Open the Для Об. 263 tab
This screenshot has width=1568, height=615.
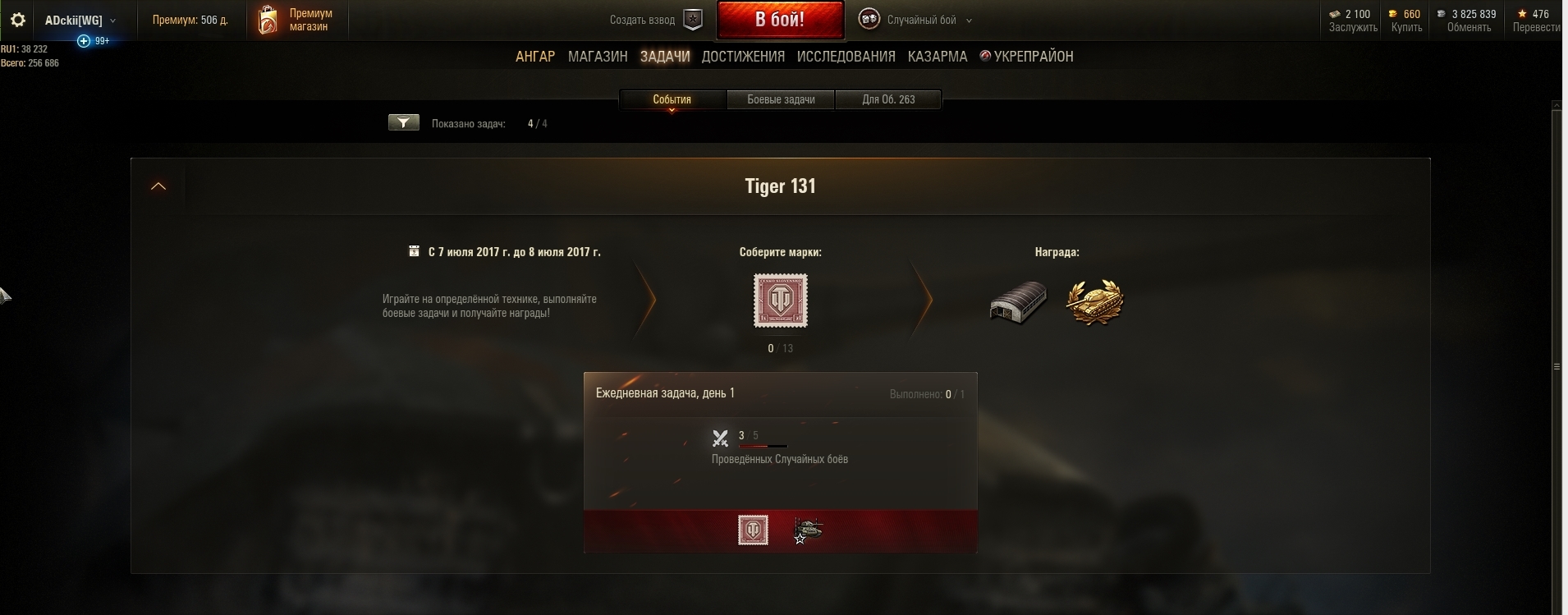pyautogui.click(x=888, y=99)
